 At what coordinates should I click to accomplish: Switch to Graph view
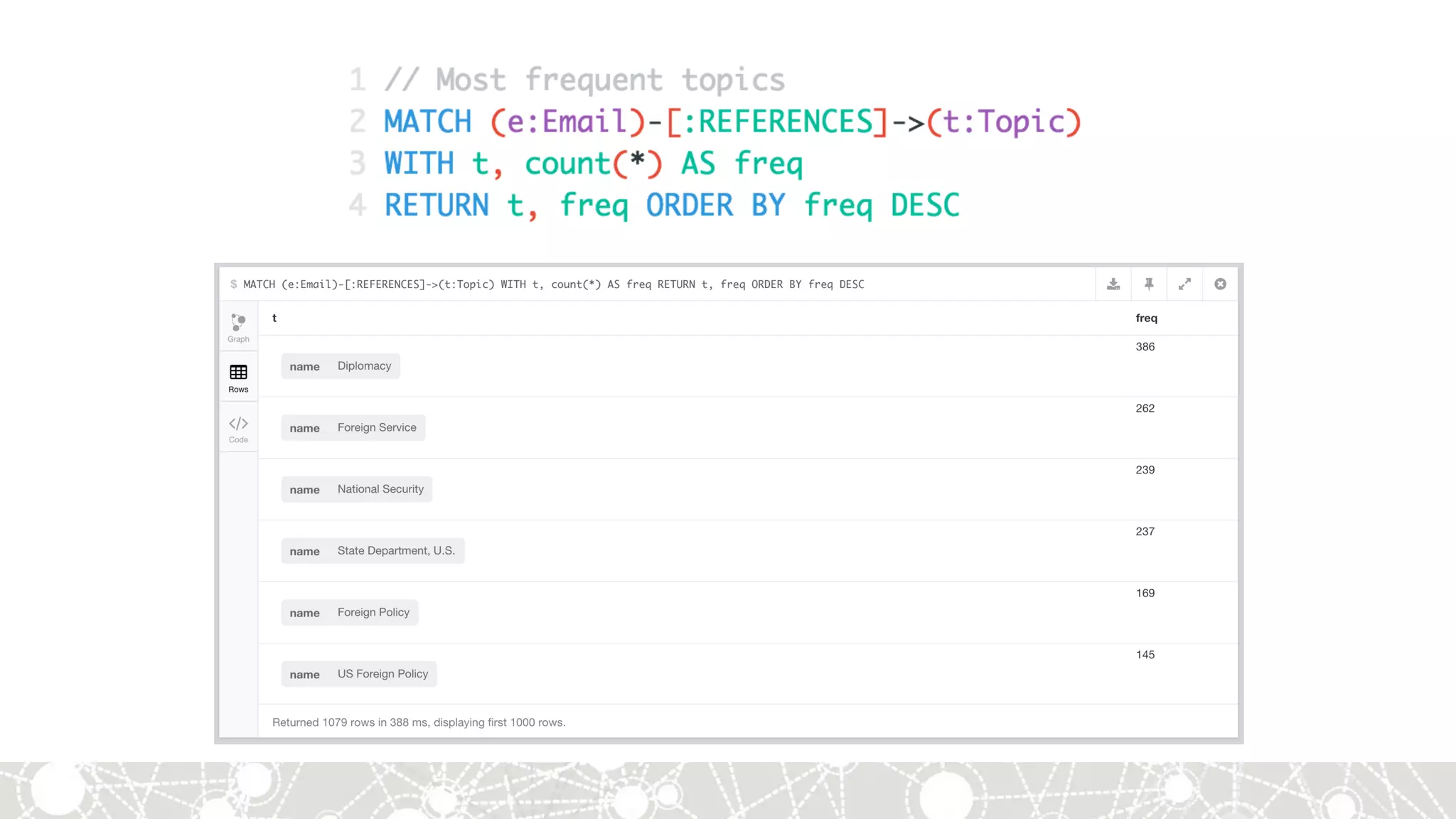click(238, 327)
